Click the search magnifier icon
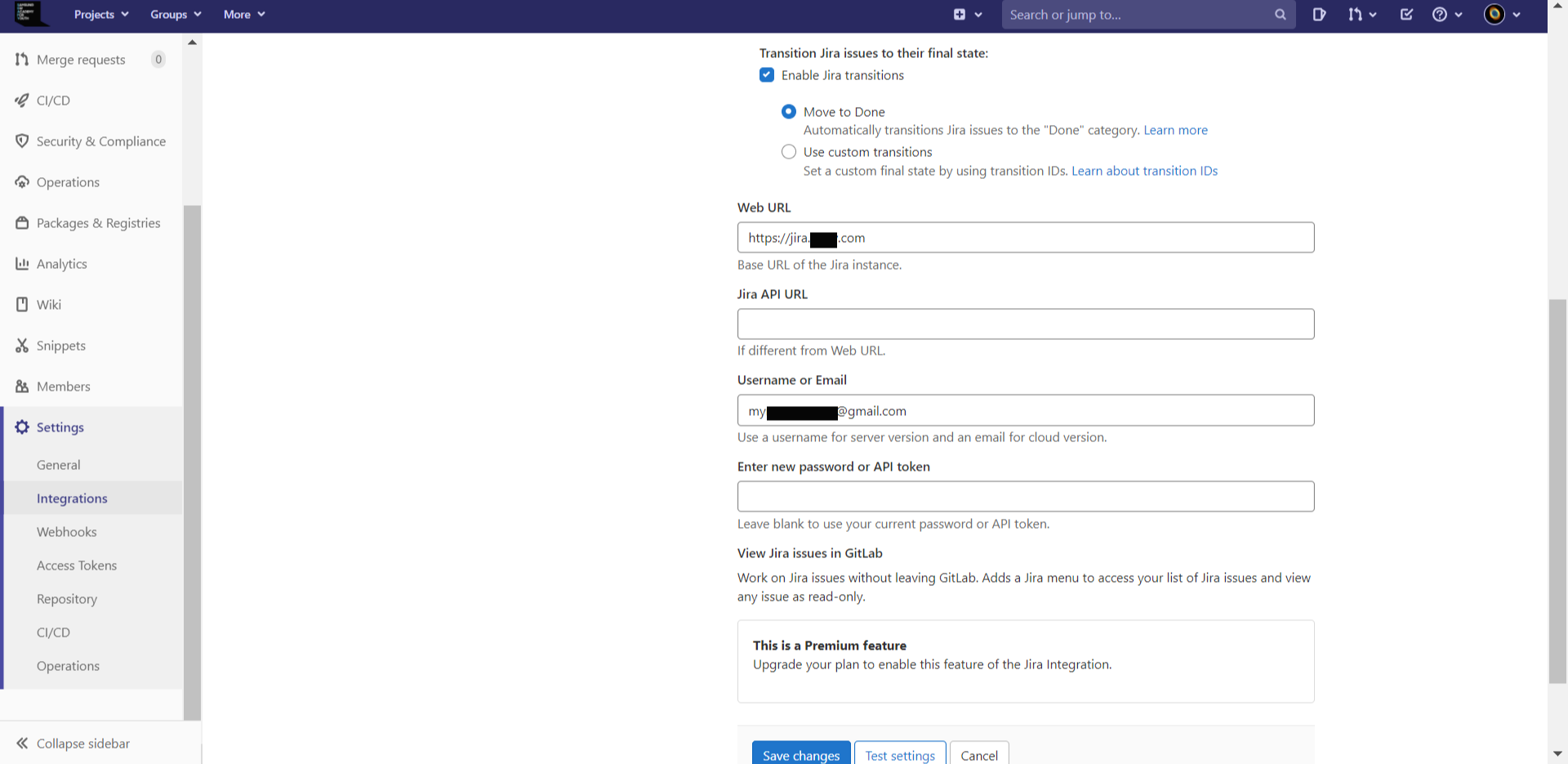1568x764 pixels. click(1280, 15)
